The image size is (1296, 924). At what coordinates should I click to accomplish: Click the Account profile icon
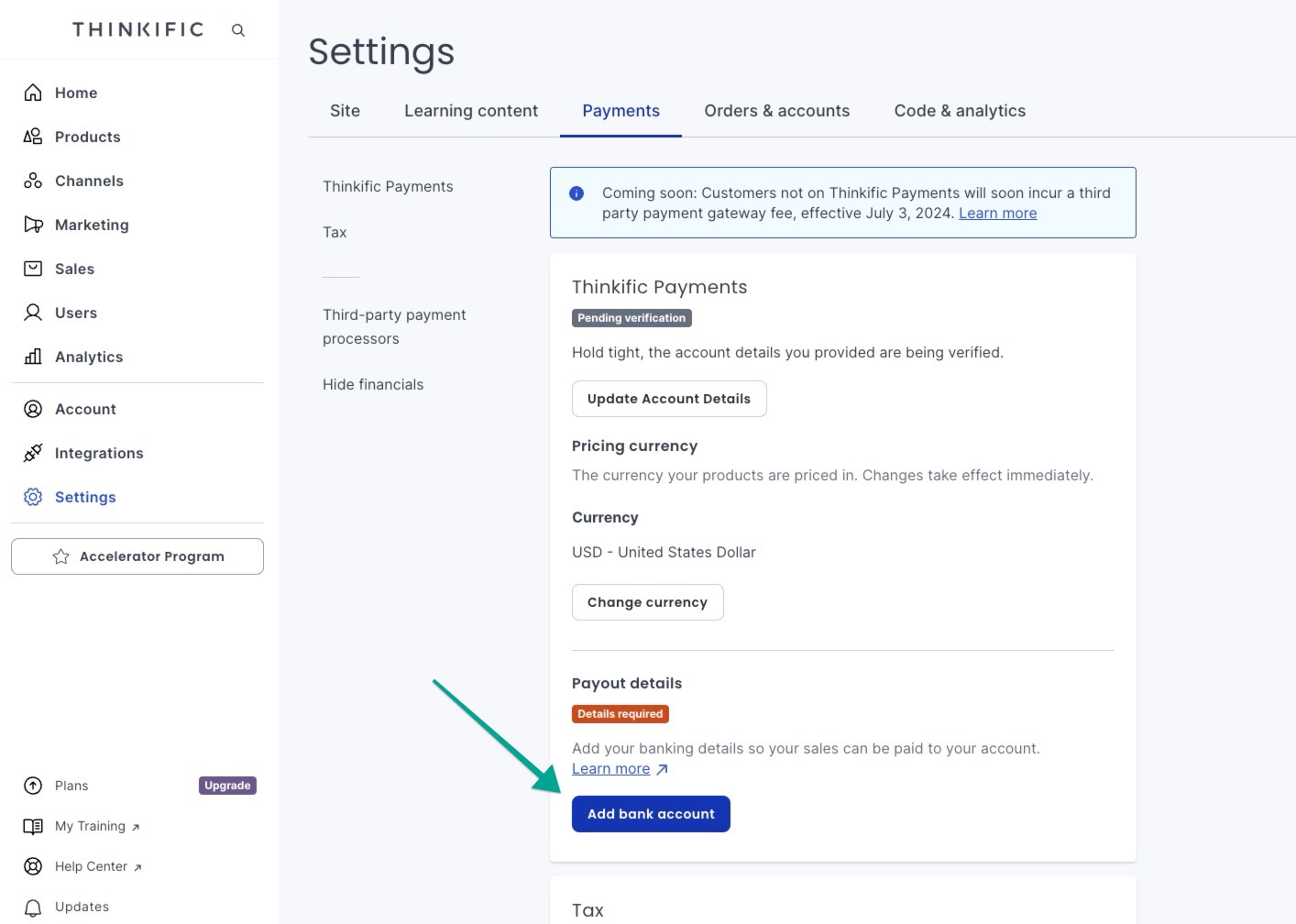coord(33,409)
